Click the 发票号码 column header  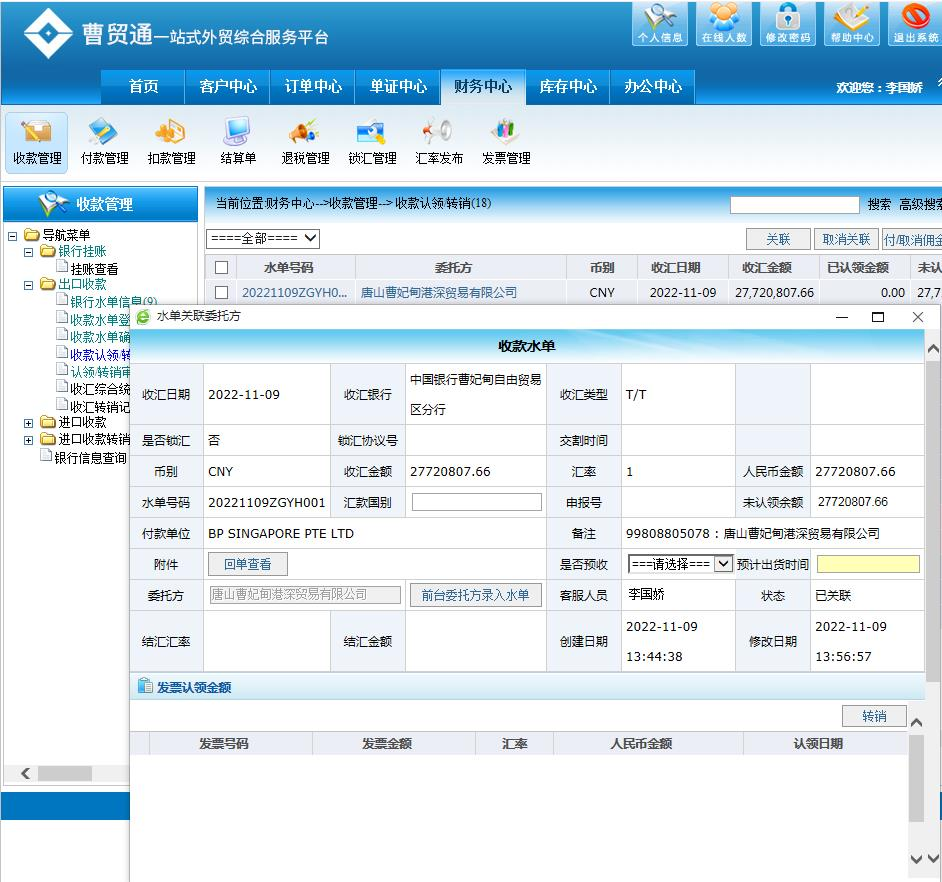[x=223, y=744]
